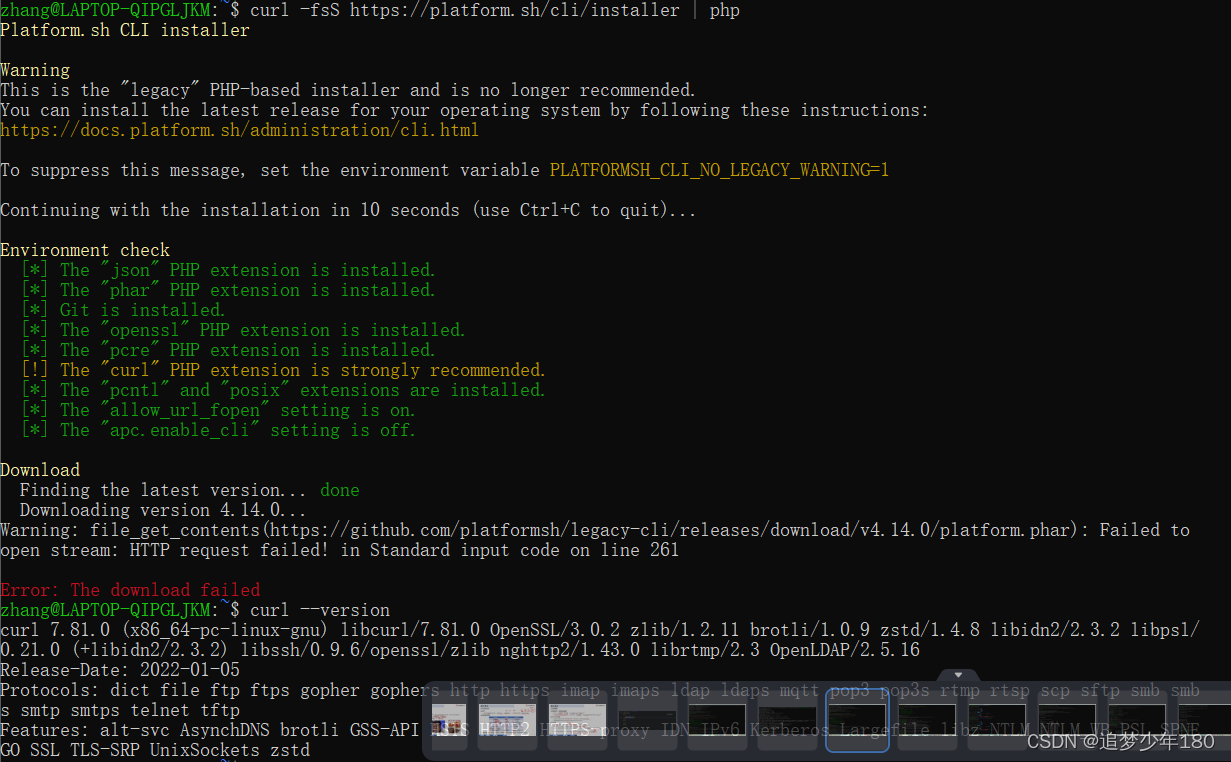Click the 'Continuing with the installation in 10 seconds' line
The width and height of the screenshot is (1231, 762).
coord(348,210)
